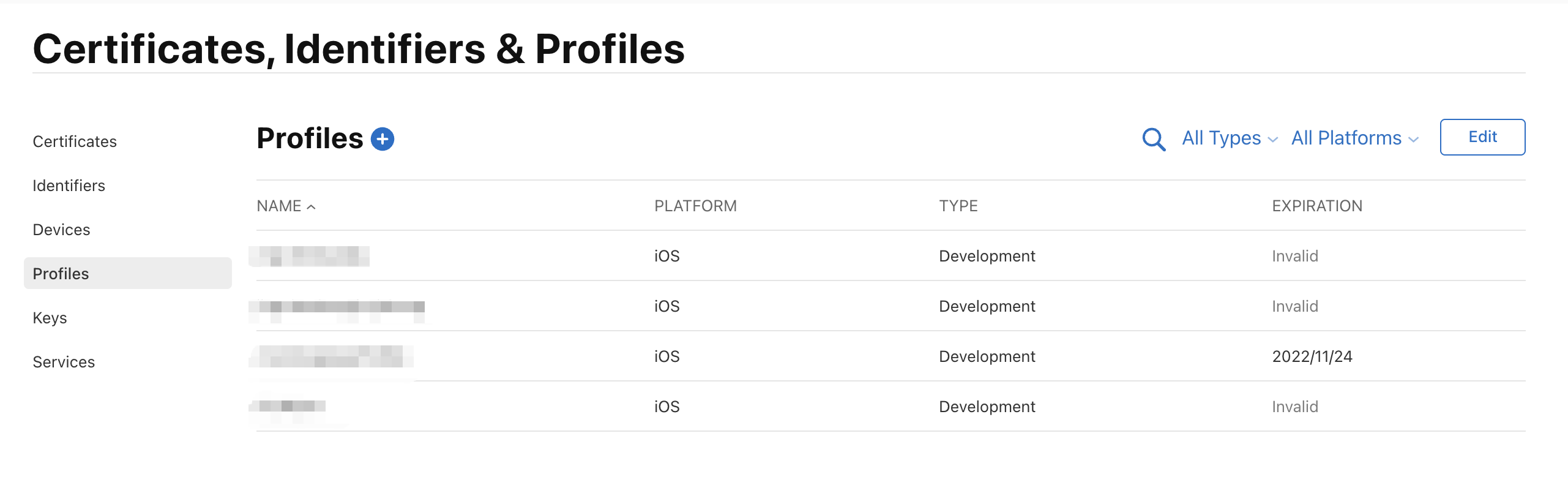
Task: Click the search magnifier icon
Action: 1154,139
